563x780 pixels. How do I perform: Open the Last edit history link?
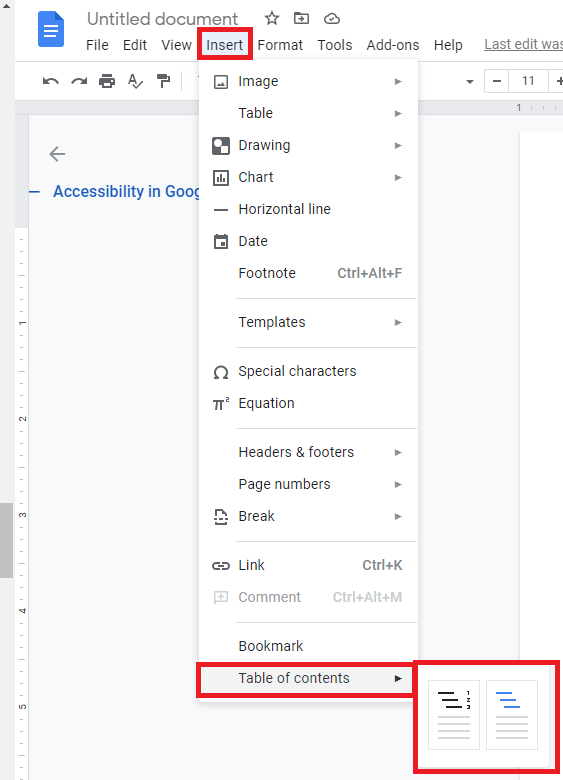click(x=523, y=44)
